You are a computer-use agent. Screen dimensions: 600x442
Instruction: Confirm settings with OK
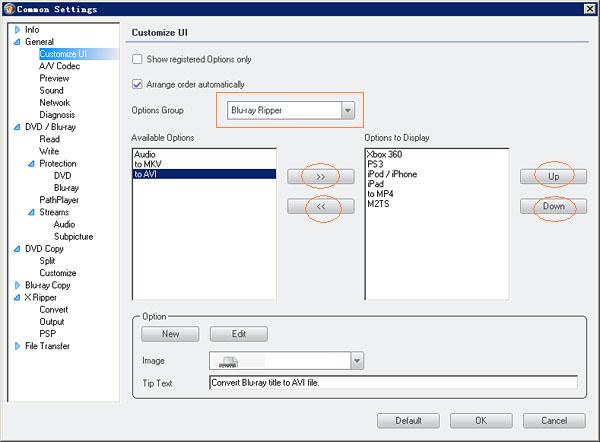click(481, 421)
